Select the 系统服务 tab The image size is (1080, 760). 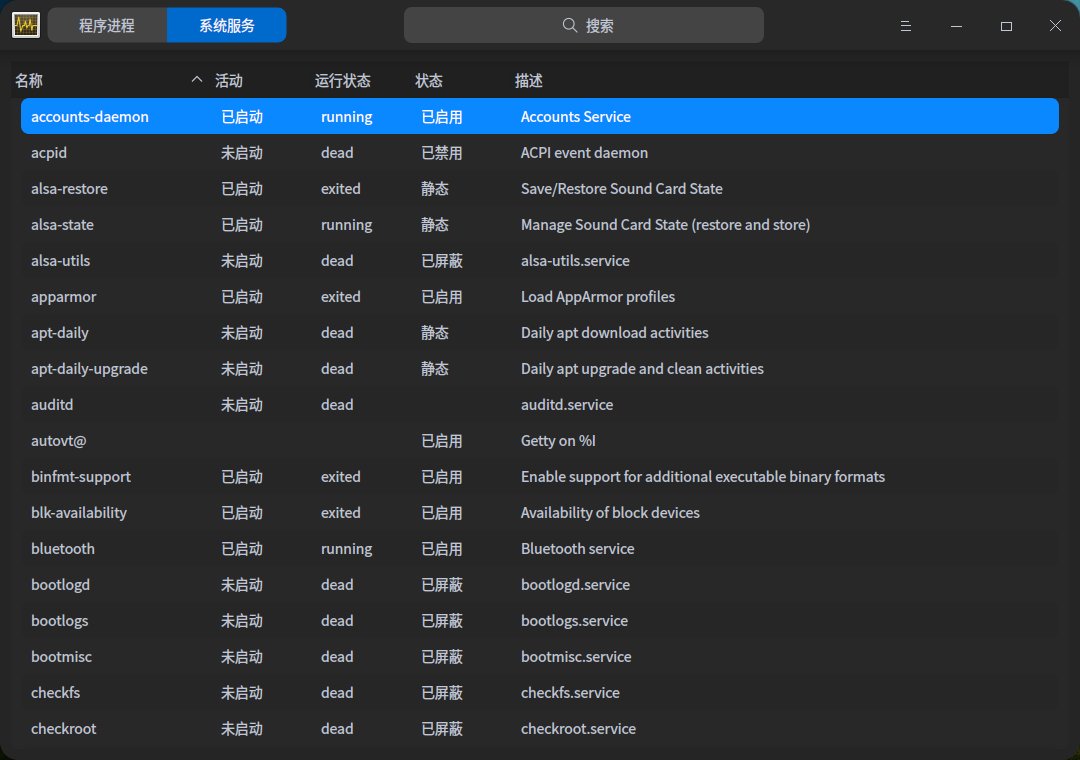point(226,26)
